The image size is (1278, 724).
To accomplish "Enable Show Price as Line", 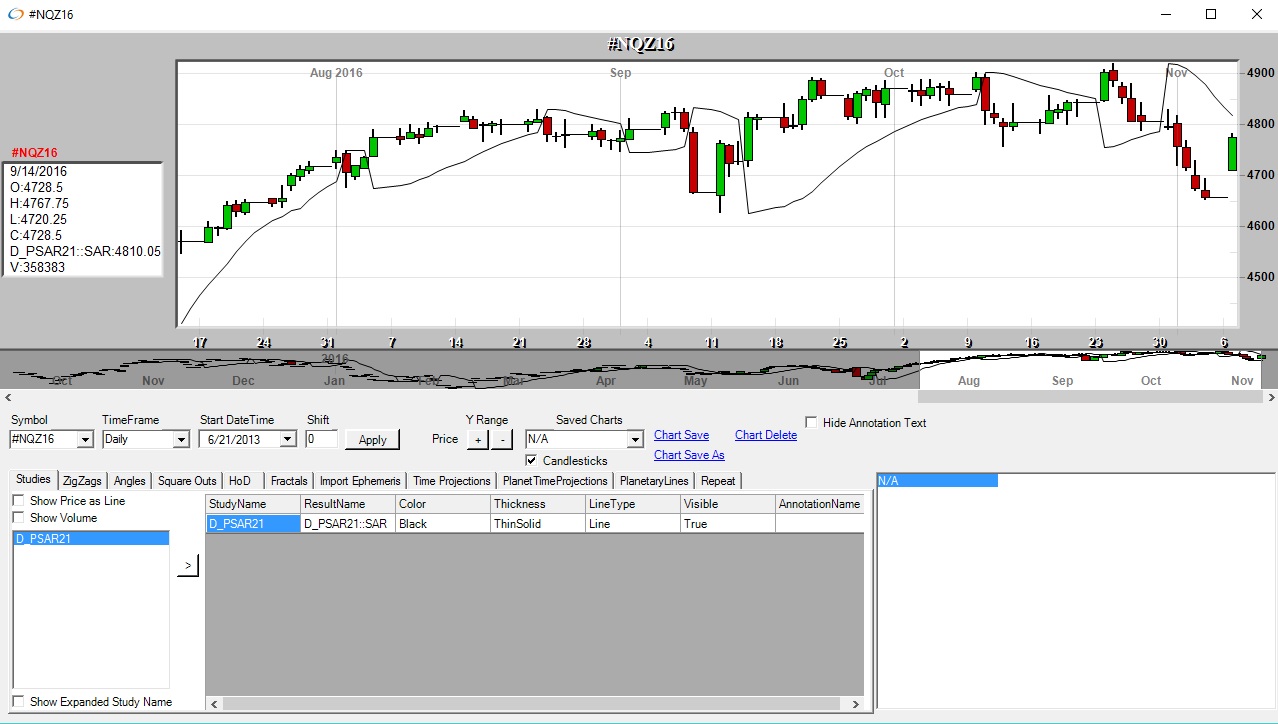I will coord(18,501).
